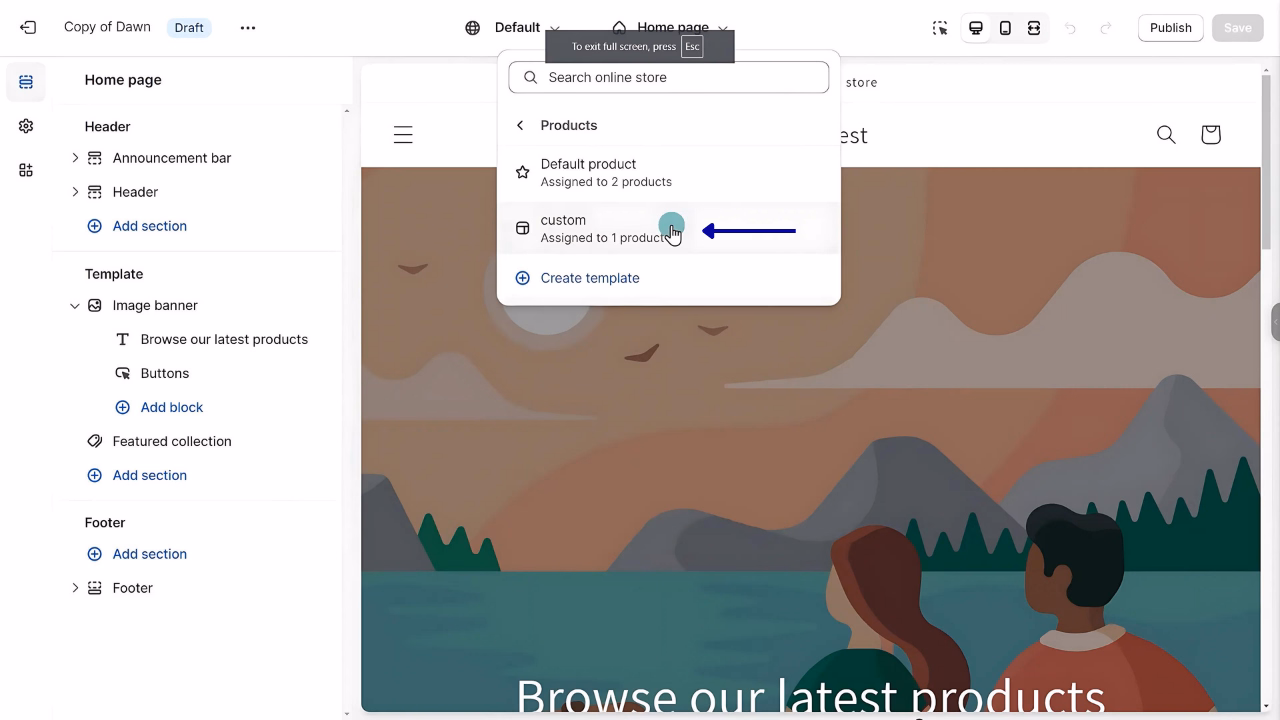Open the storefront hamburger menu icon
1280x720 pixels.
pos(403,135)
